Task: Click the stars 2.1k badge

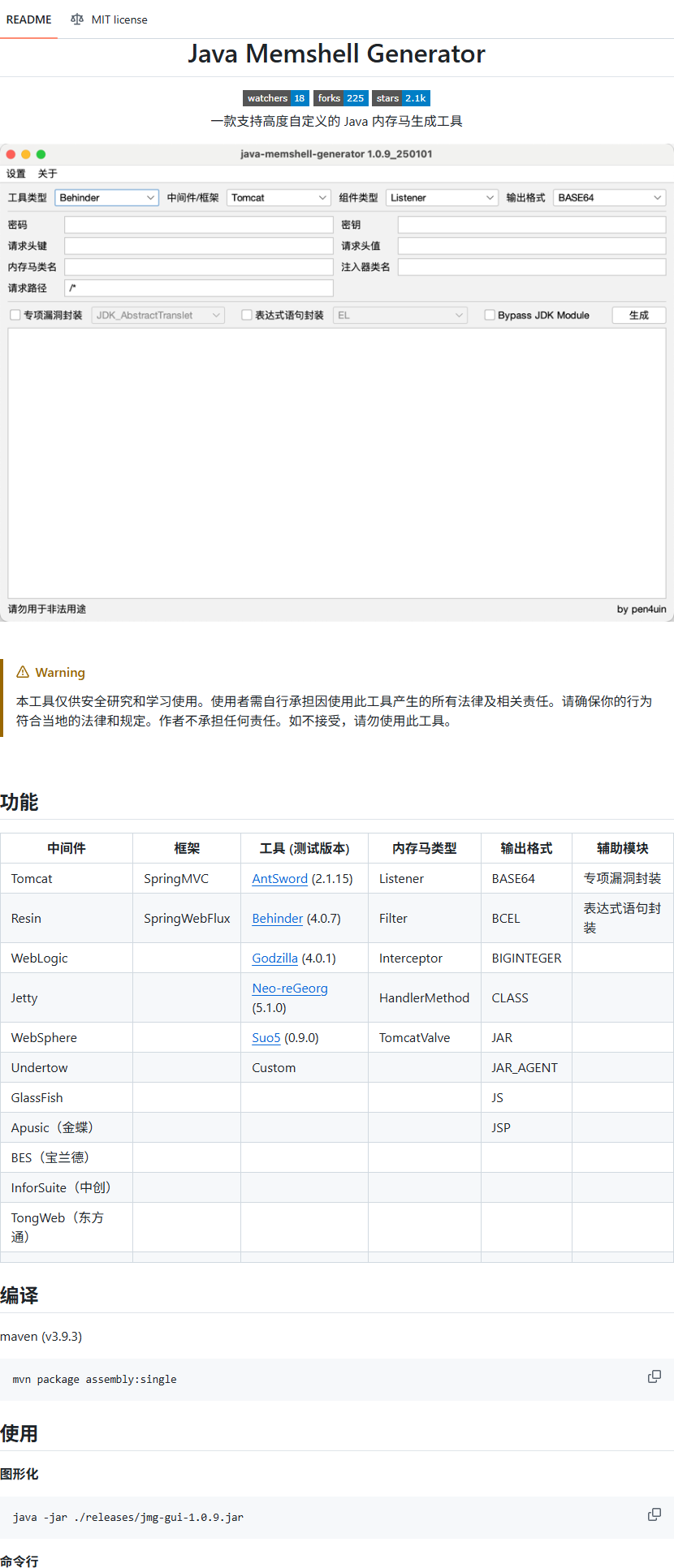Action: click(x=401, y=98)
